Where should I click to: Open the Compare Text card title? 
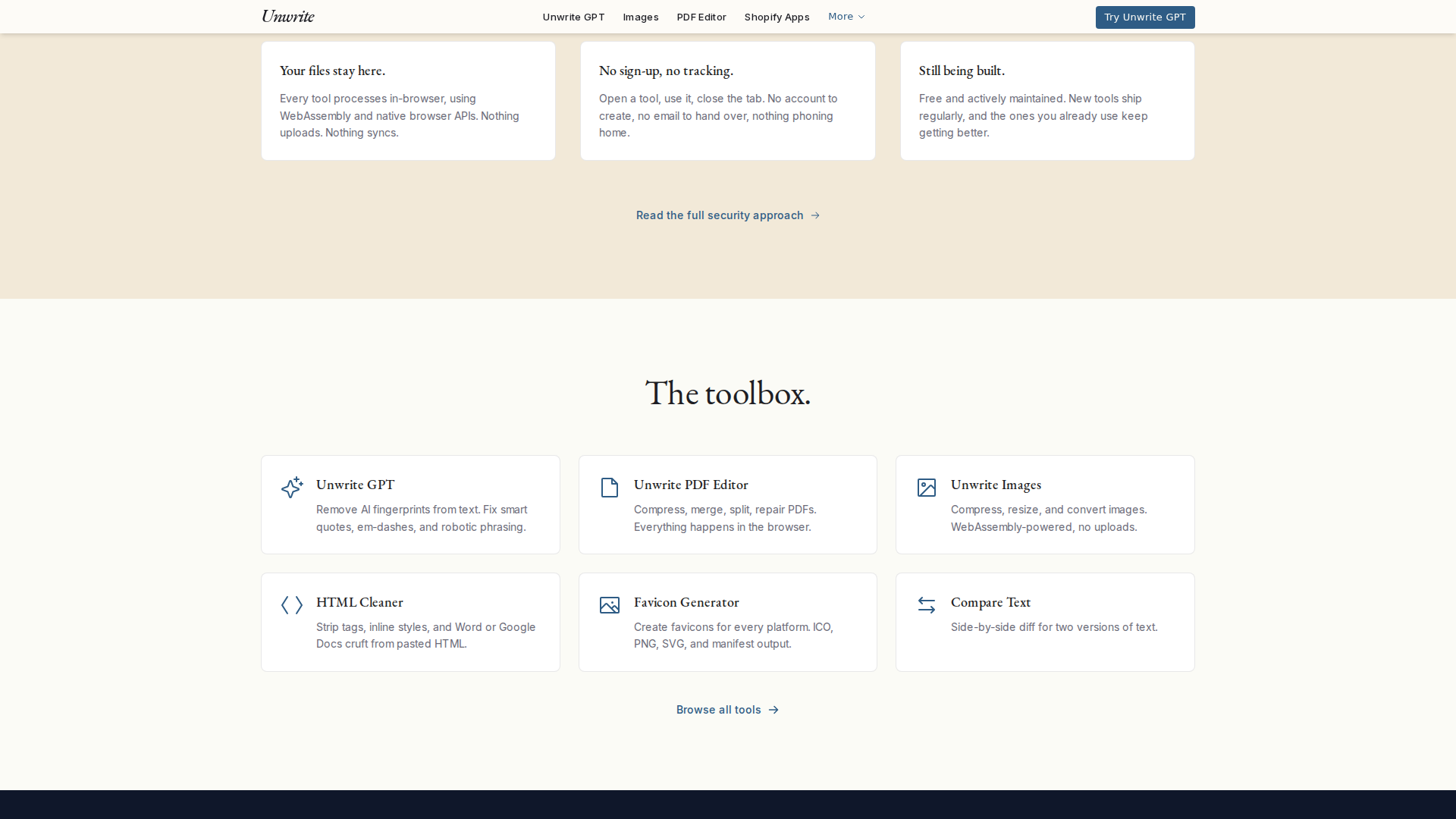click(x=990, y=602)
